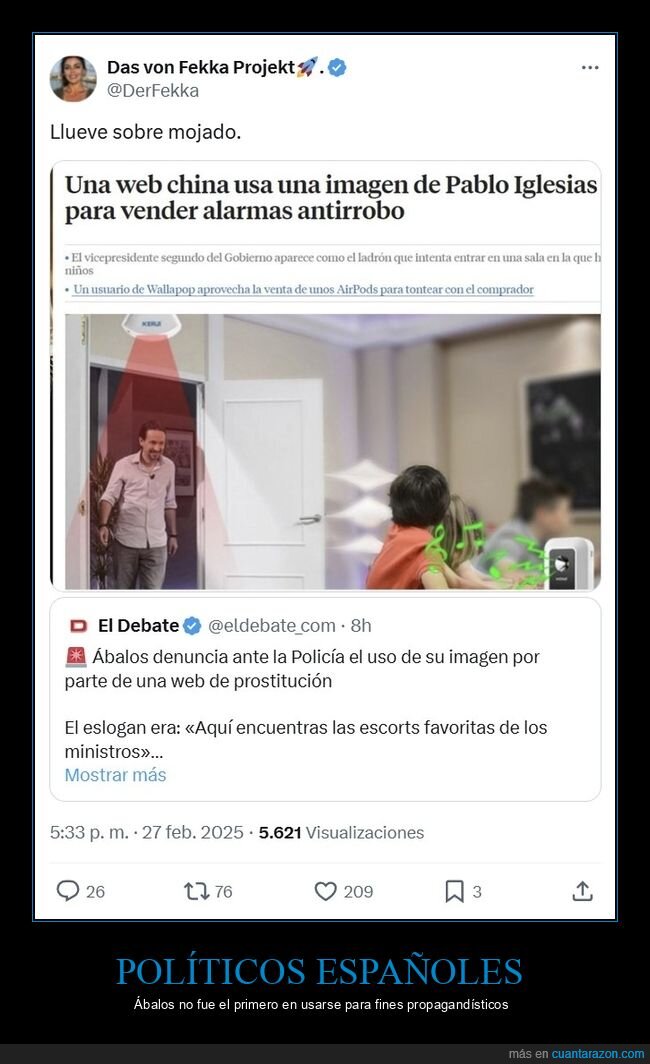Open the @eldebate_com handle
Image resolution: width=650 pixels, height=1064 pixels.
(x=271, y=626)
